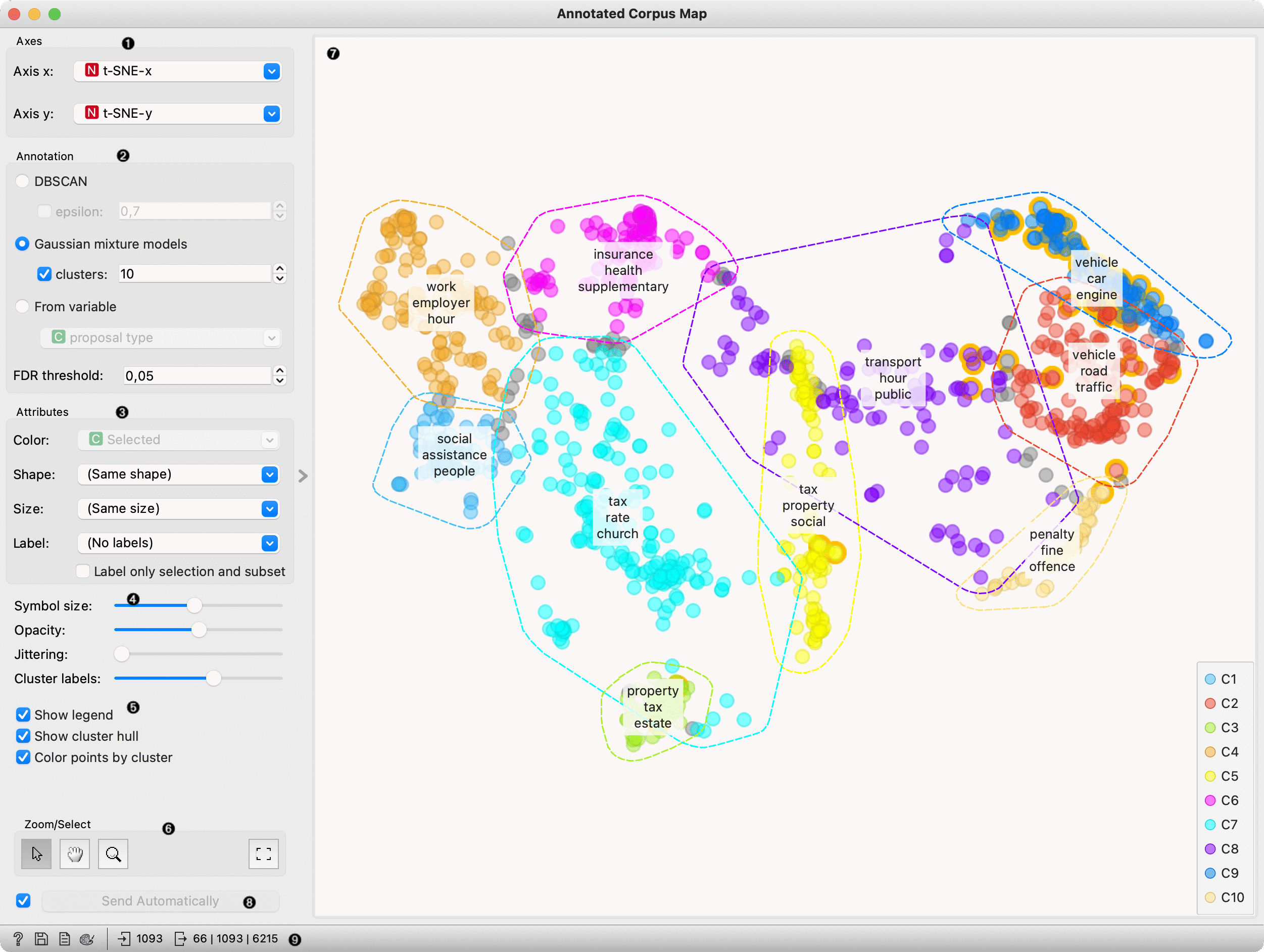Open widget help via question mark icon

click(17, 938)
